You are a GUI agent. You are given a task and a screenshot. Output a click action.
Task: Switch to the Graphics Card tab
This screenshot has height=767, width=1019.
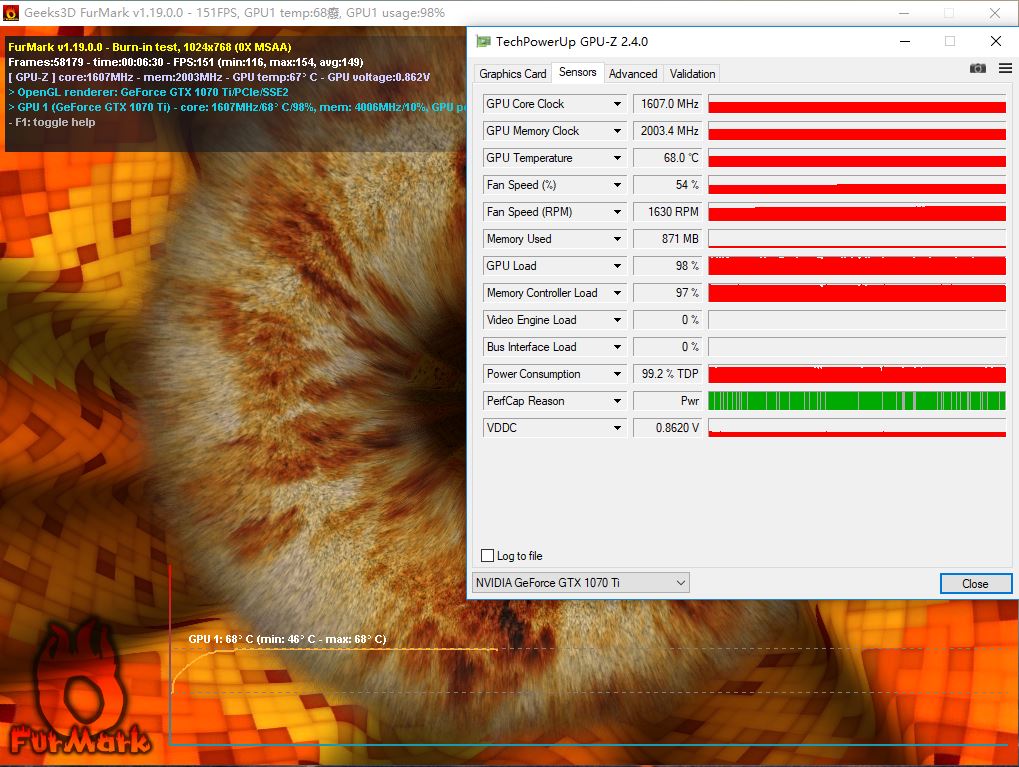click(x=513, y=73)
